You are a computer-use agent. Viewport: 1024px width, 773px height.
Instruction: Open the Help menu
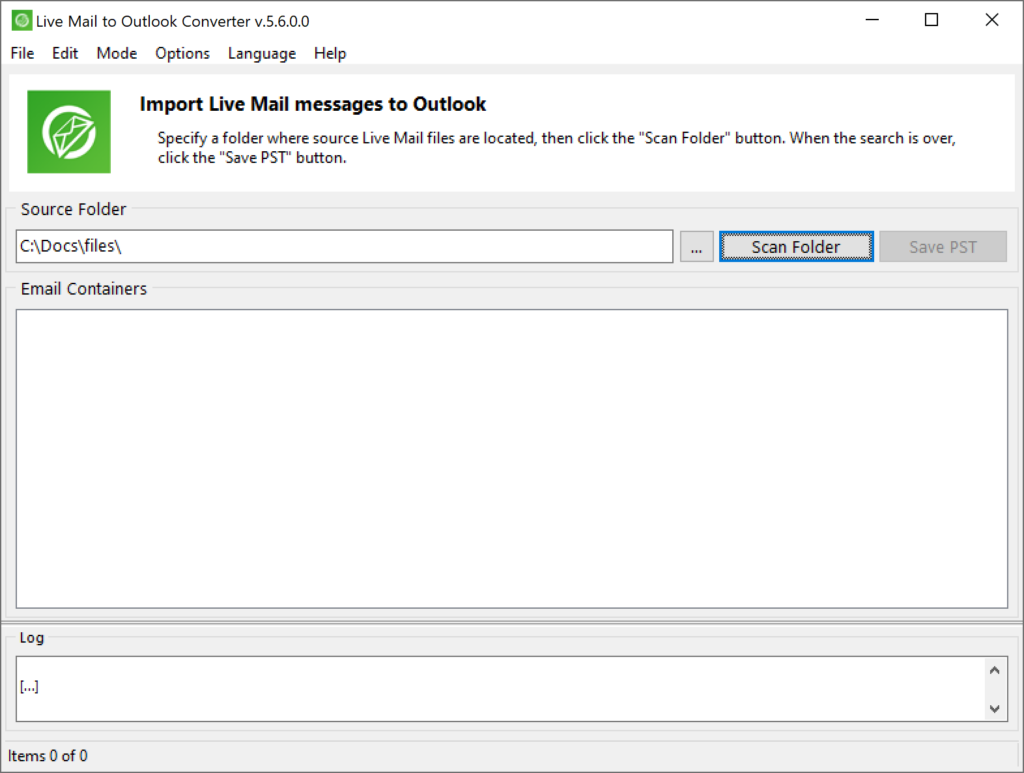click(330, 54)
